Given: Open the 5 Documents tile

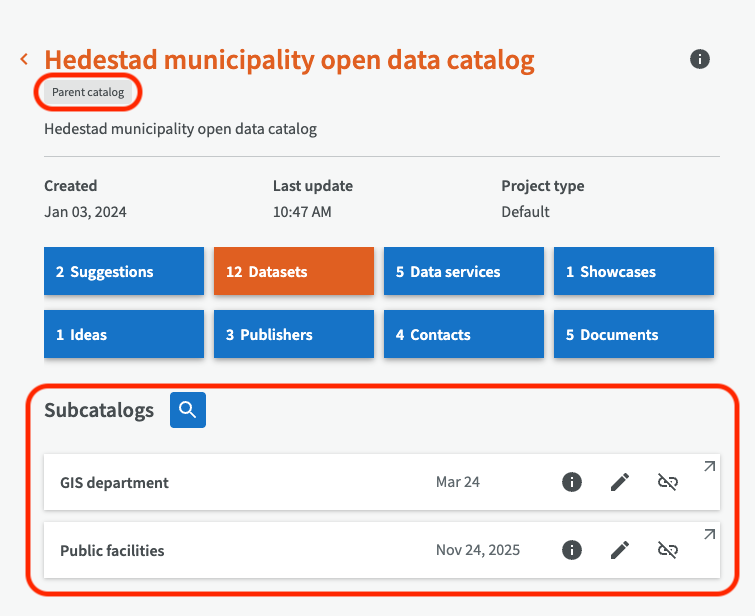Looking at the screenshot, I should coord(634,334).
